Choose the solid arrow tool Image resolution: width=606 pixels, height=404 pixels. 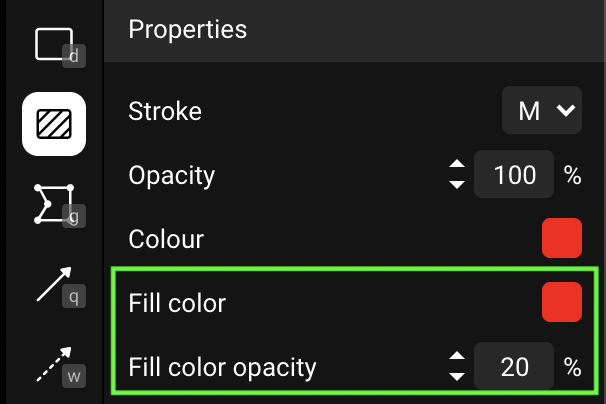[x=54, y=284]
